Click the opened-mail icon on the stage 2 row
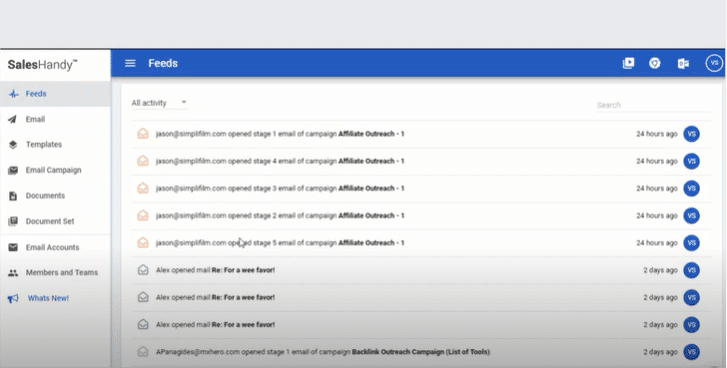Image resolution: width=727 pixels, height=368 pixels. (x=143, y=216)
